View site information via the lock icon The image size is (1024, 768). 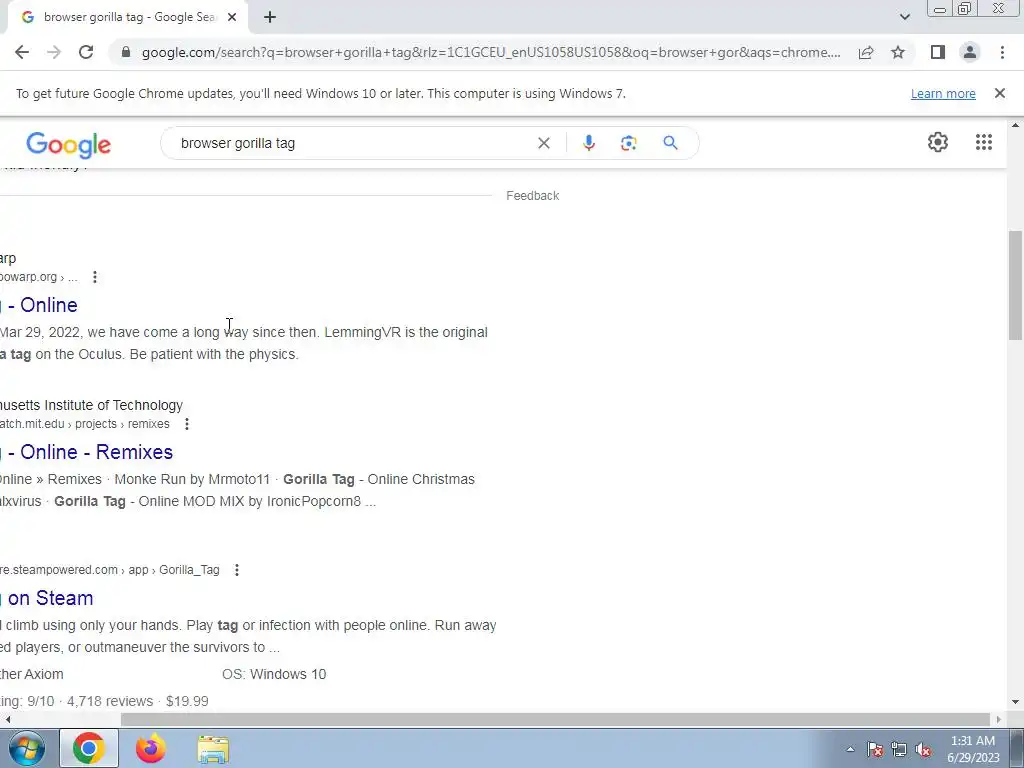[126, 52]
